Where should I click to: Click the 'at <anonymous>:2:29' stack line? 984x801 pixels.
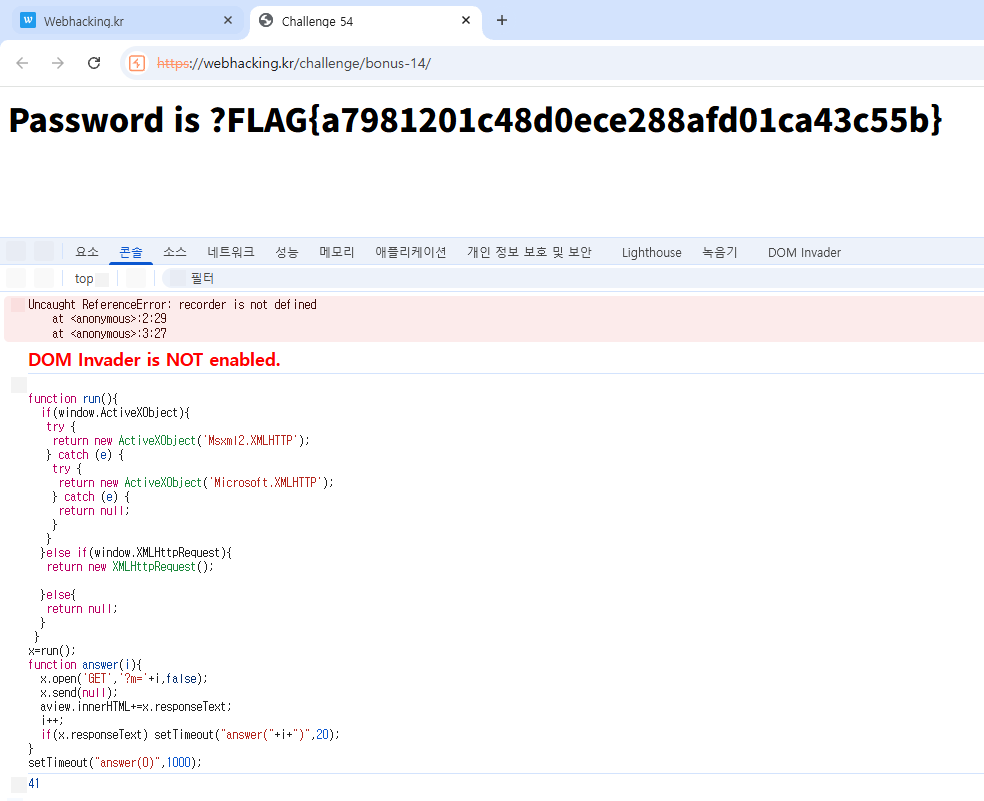[109, 319]
